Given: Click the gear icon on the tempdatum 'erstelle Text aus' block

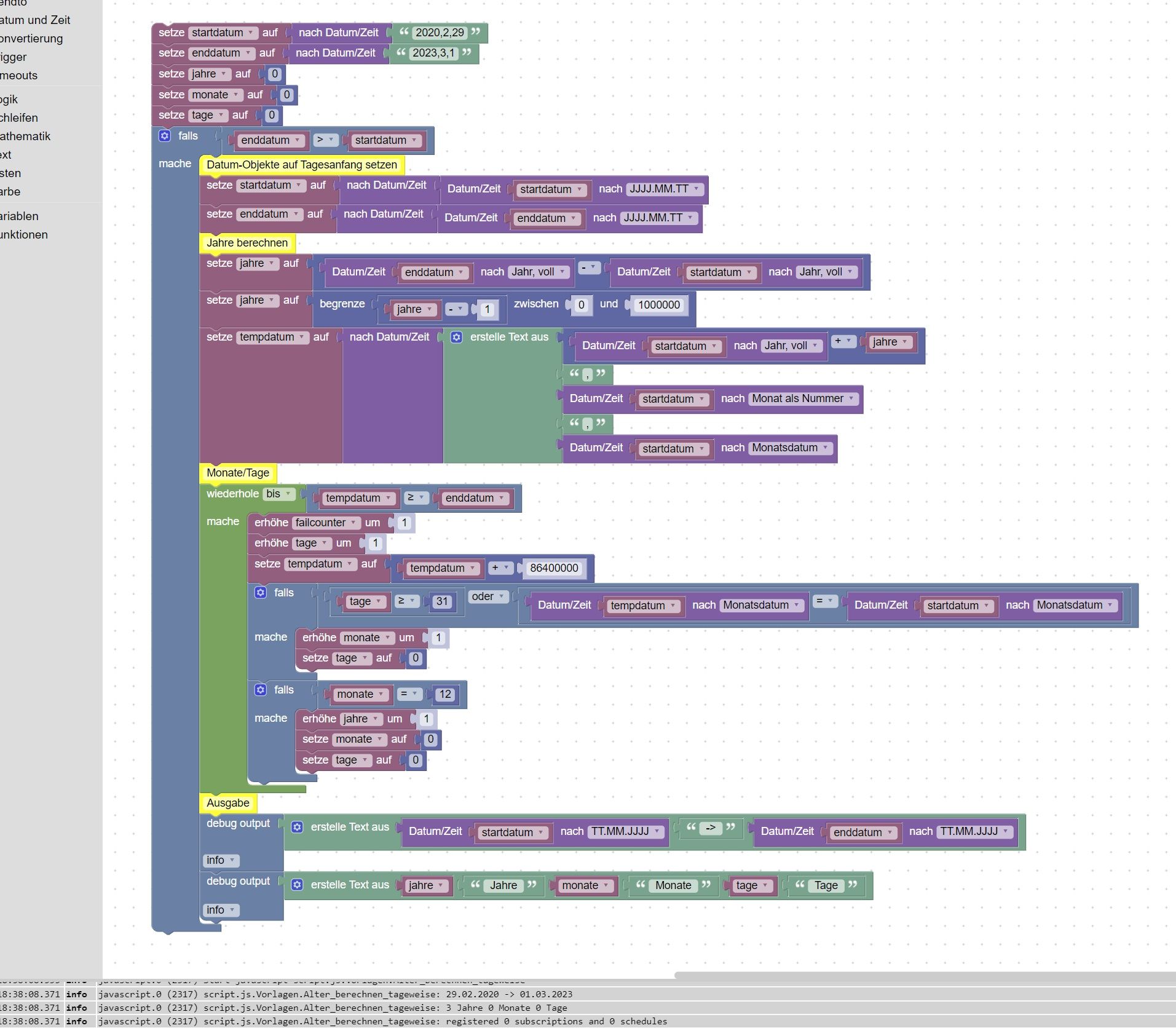Looking at the screenshot, I should click(457, 337).
